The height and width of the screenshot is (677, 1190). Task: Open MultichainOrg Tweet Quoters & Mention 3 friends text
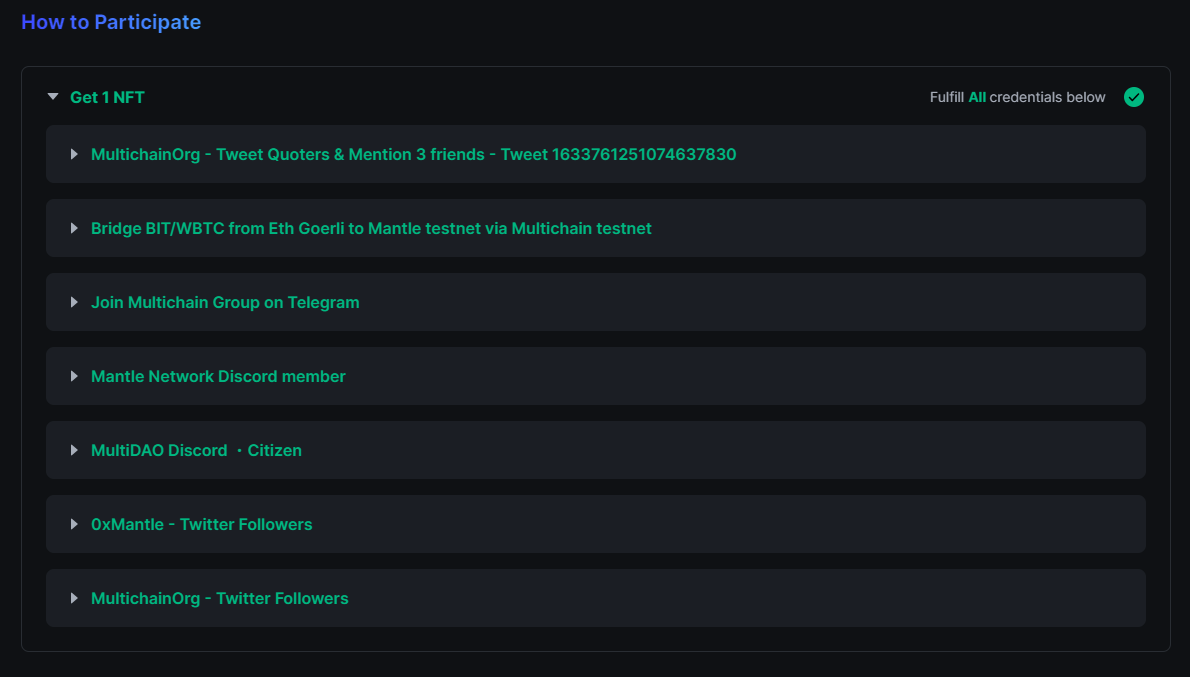[414, 154]
